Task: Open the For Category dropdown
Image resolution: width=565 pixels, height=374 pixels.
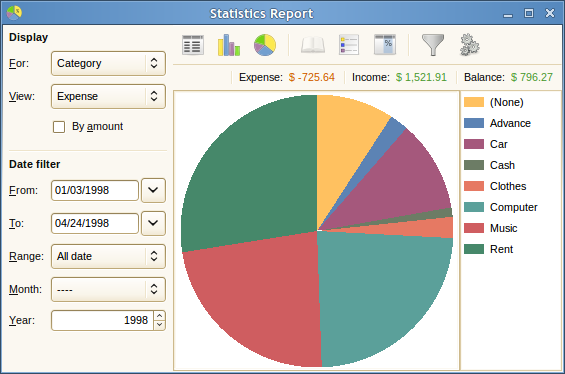Action: point(108,63)
